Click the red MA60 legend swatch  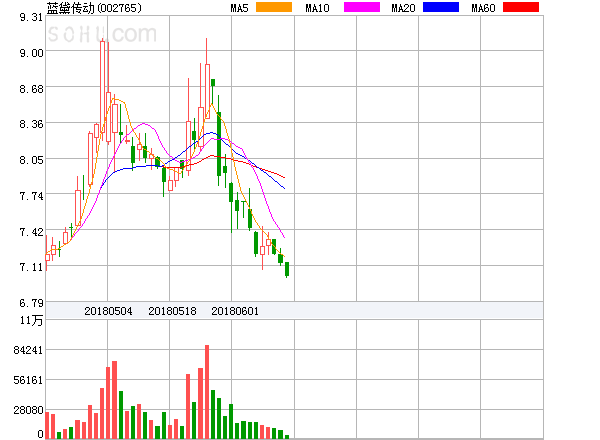tap(521, 7)
